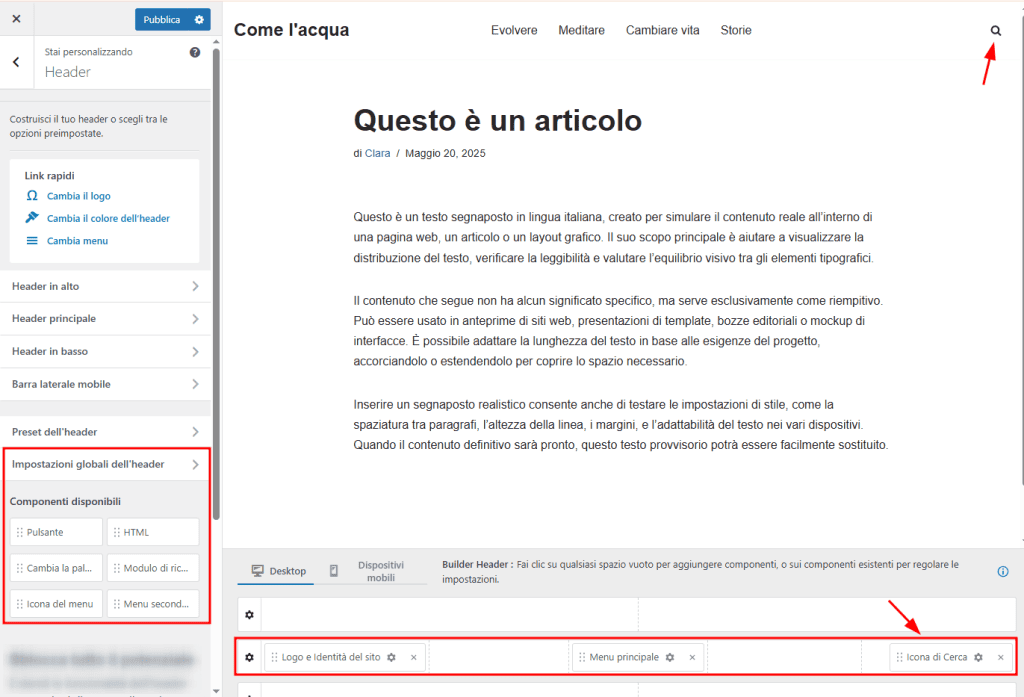
Task: Click the Cambia il logo link
Action: [78, 196]
